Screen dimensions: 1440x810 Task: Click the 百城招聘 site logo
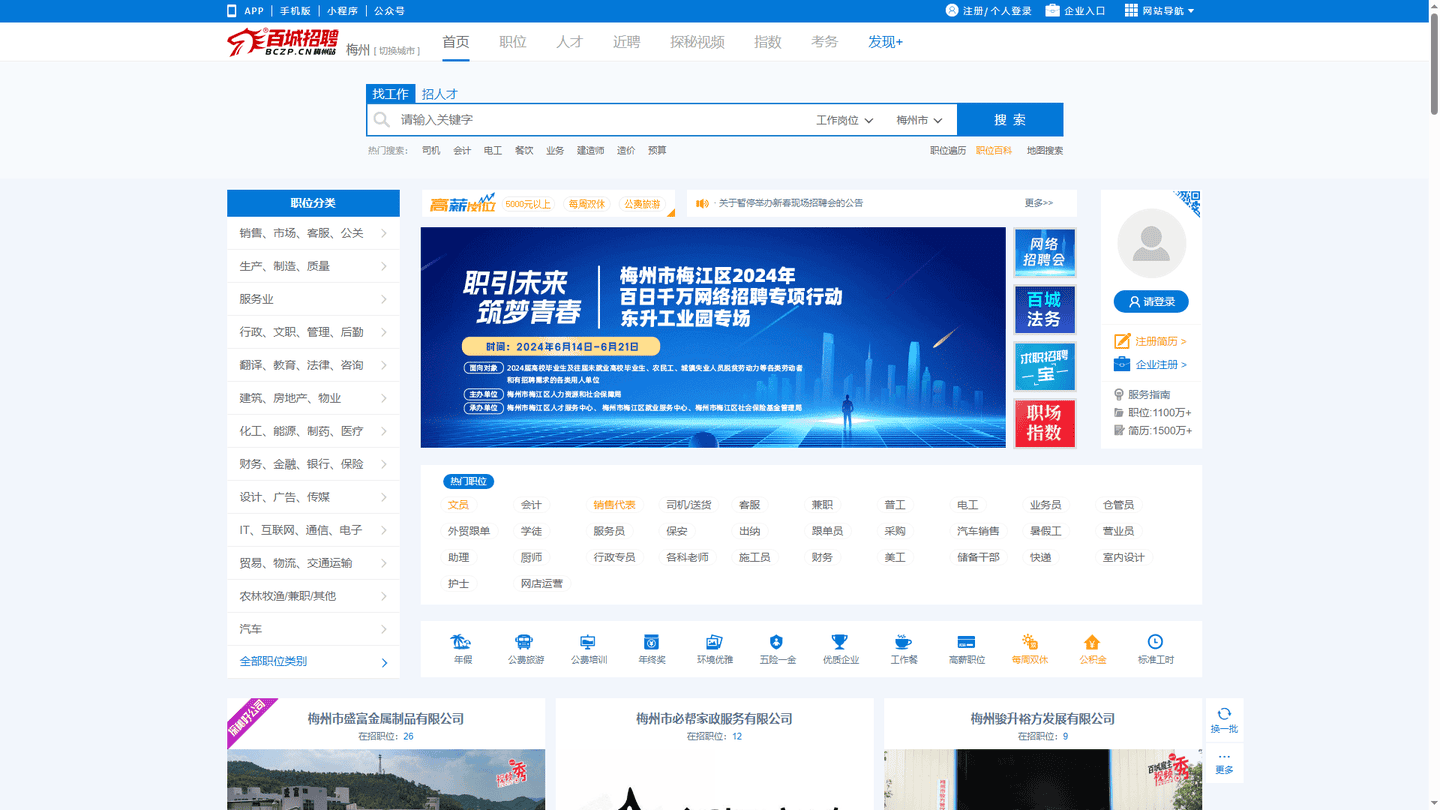283,42
